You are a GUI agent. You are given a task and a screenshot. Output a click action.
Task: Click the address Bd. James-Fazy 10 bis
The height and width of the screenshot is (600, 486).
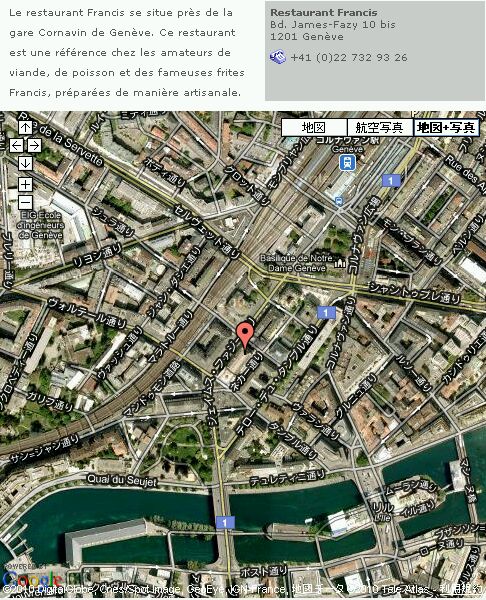point(333,25)
